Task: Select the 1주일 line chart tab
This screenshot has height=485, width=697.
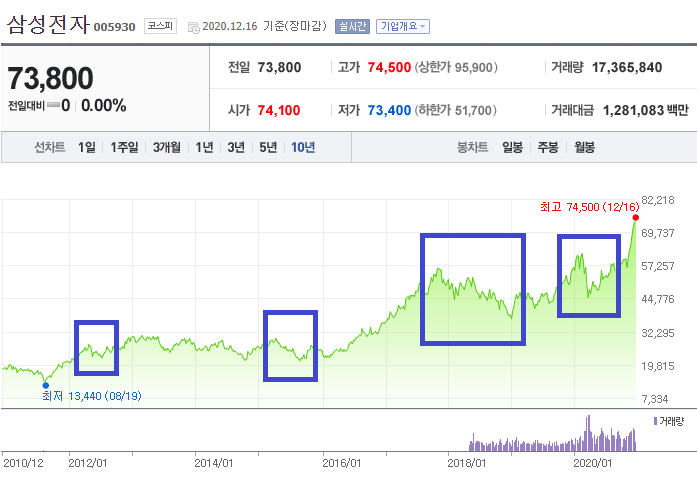Action: pos(124,147)
